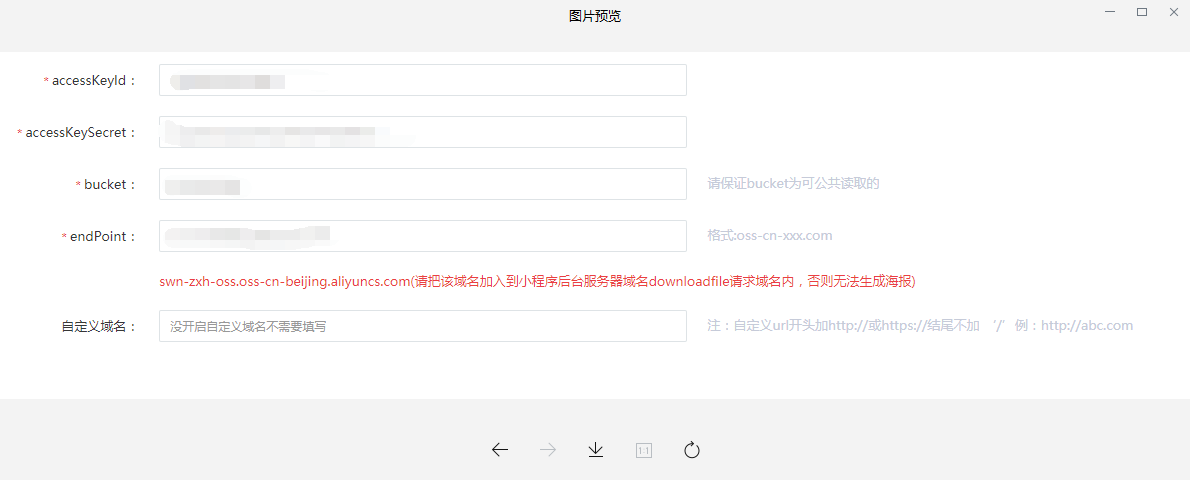Click the red swn-zxh-oss aliyuncs.com domain text

tap(285, 282)
